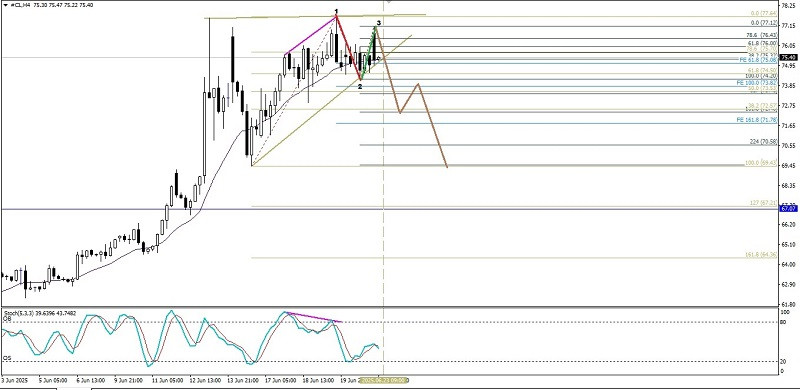Click the 12 Jun 13:00 time label
This screenshot has width=800, height=390.
click(205, 380)
